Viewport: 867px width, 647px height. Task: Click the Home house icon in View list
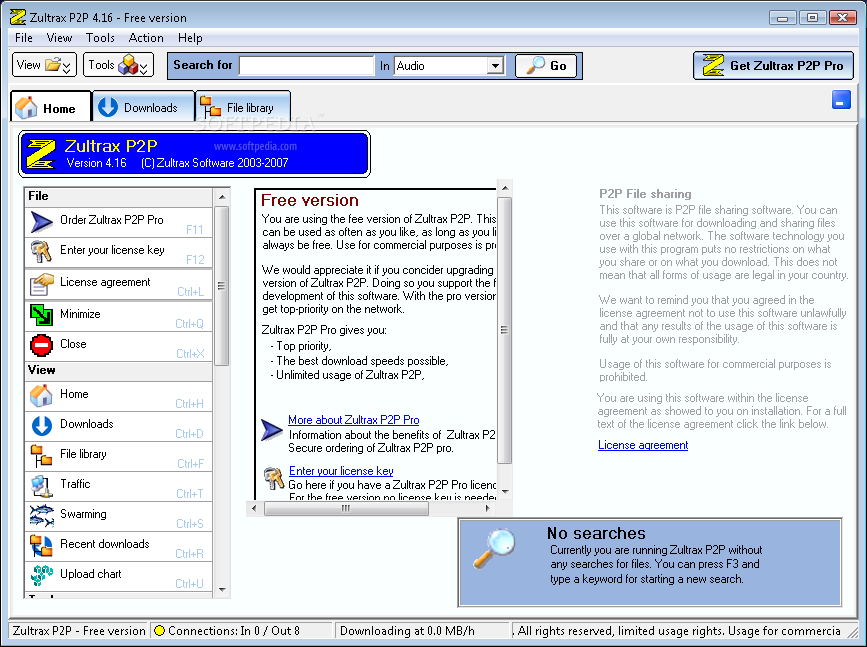pyautogui.click(x=41, y=395)
